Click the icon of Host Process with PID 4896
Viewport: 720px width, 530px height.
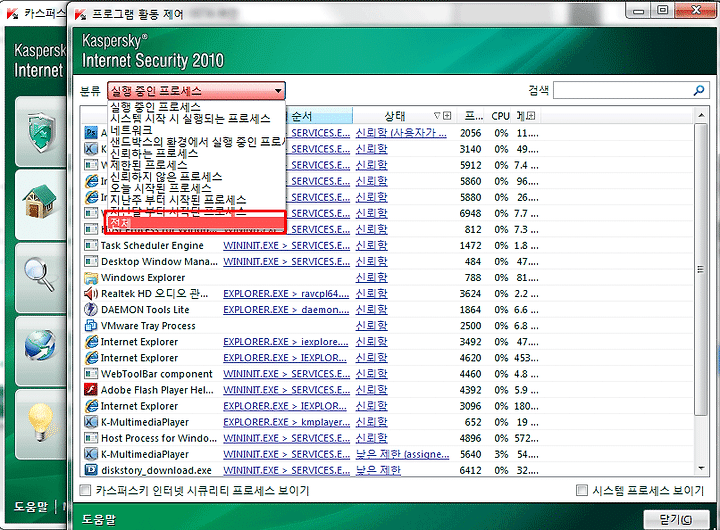(91, 438)
